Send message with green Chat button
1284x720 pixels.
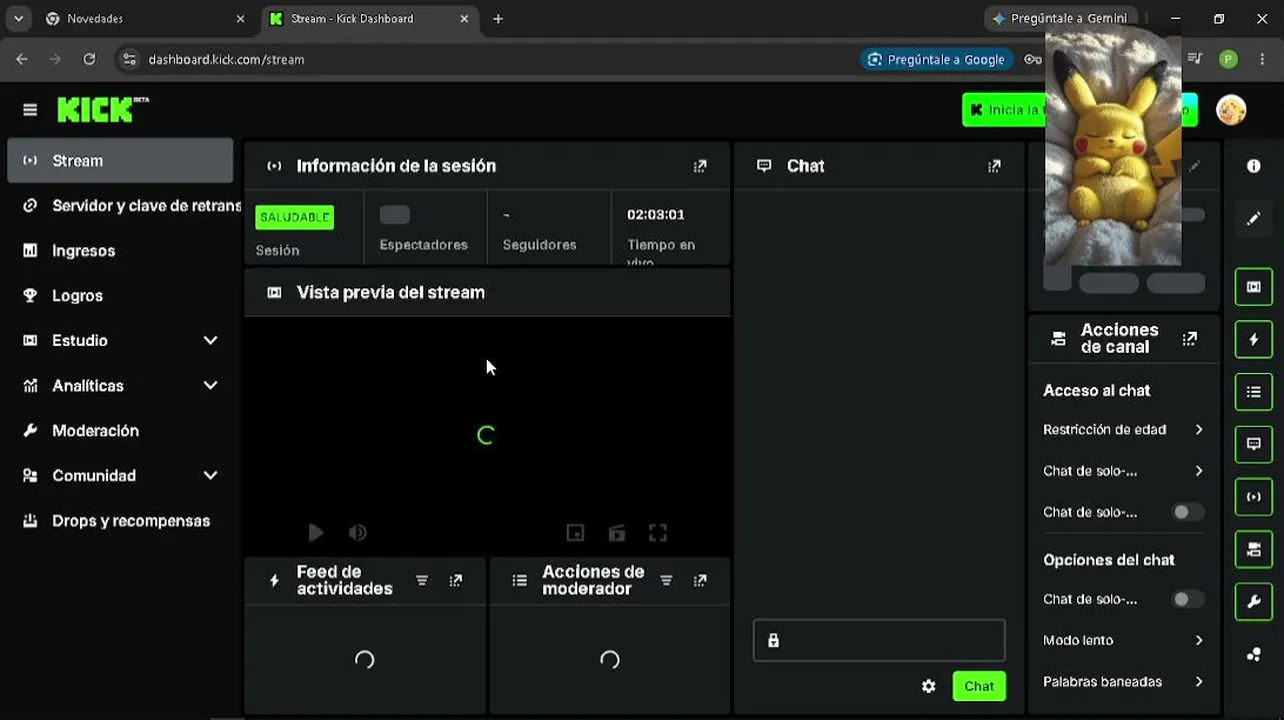pyautogui.click(x=979, y=686)
